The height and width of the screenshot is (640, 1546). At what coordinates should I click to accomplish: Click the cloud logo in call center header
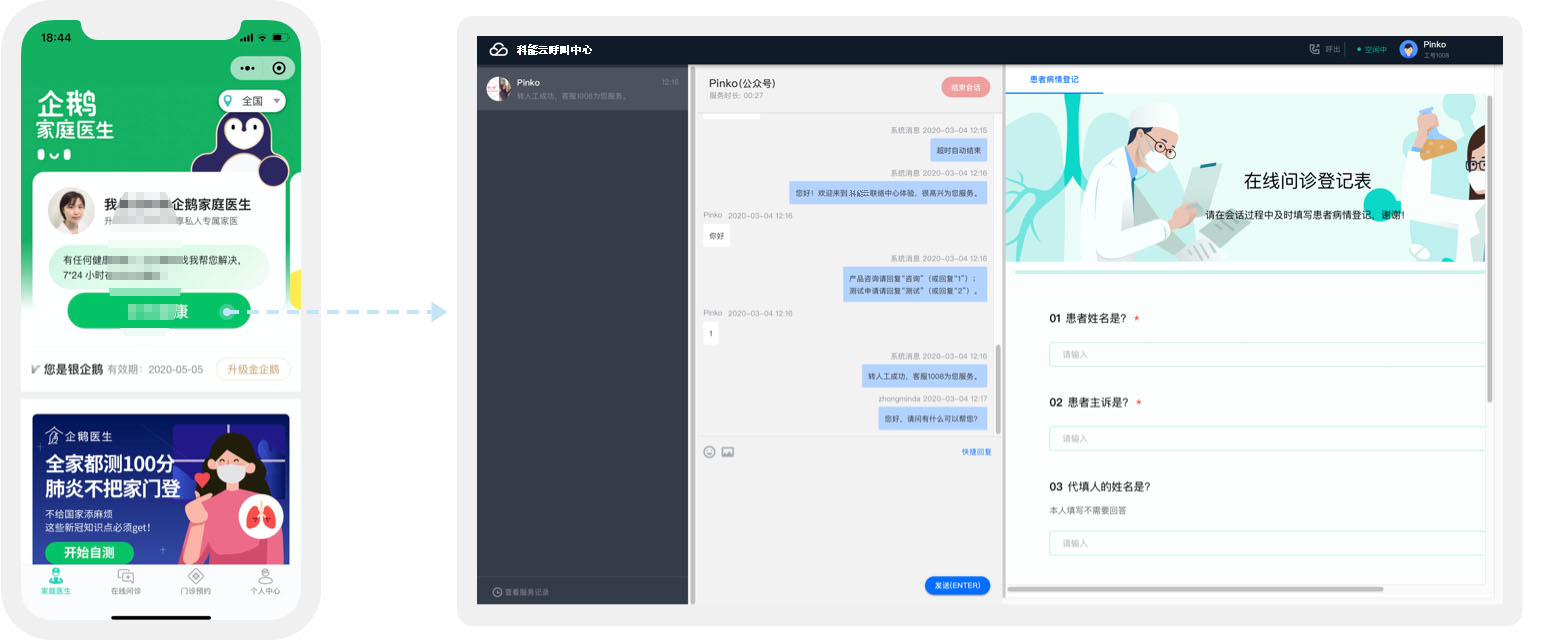coord(498,49)
